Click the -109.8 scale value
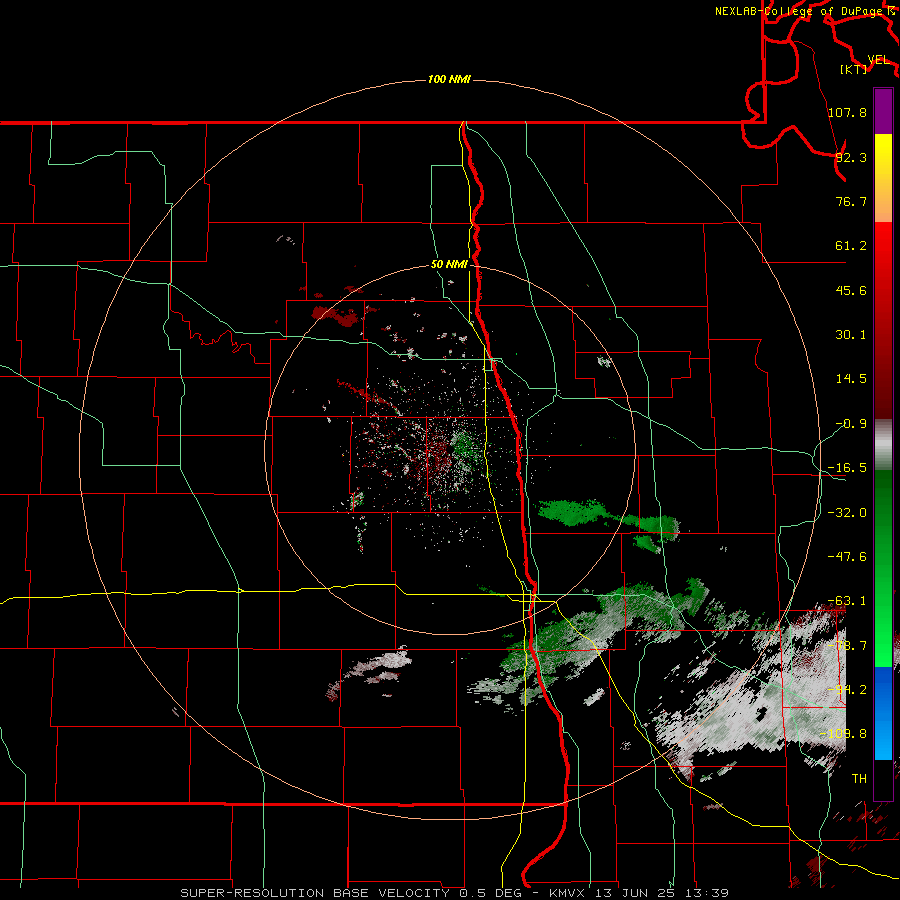 843,734
